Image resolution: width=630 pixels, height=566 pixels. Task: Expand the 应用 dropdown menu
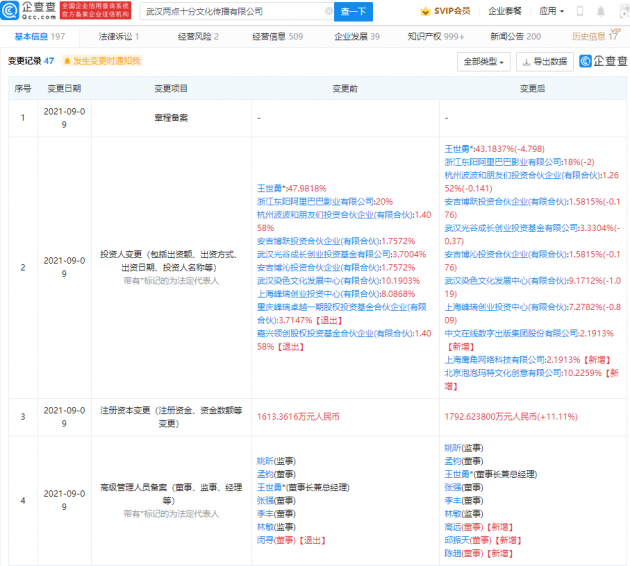pos(551,11)
